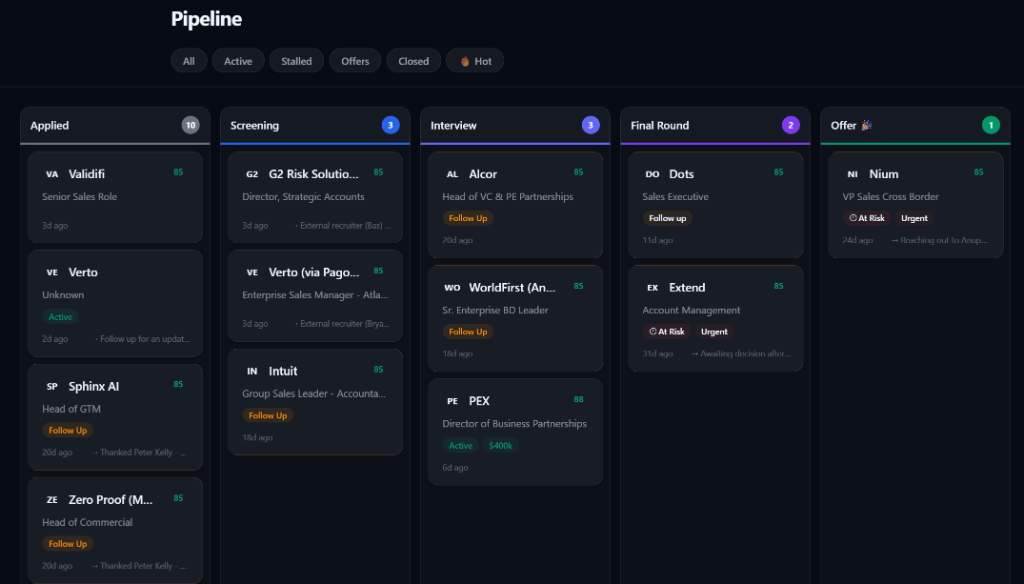Click the AL avatar for Alcor
1024x584 pixels.
tap(453, 174)
